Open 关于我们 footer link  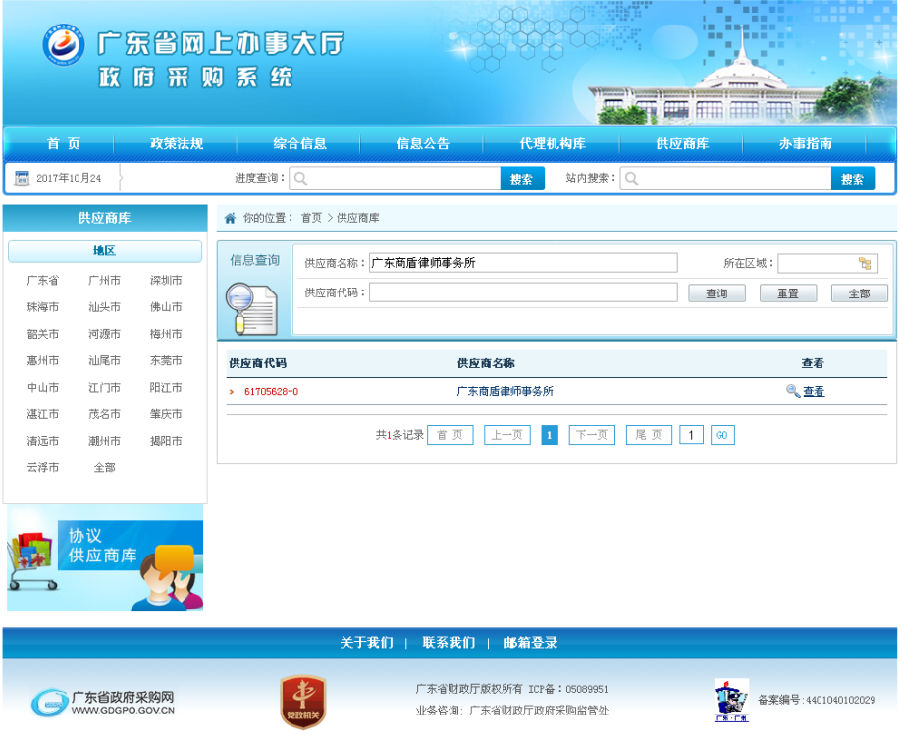[367, 642]
